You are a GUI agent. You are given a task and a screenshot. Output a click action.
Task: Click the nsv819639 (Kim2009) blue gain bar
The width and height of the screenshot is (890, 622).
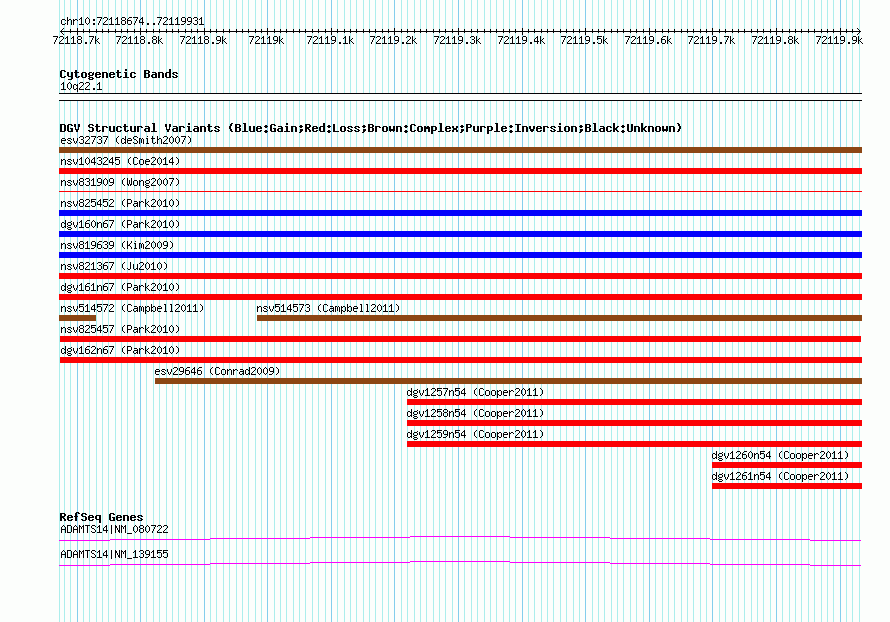pos(460,255)
